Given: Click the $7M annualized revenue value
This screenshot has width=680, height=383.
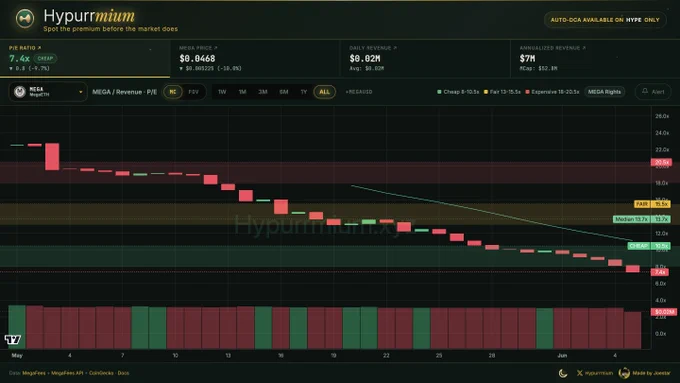Looking at the screenshot, I should (x=527, y=59).
